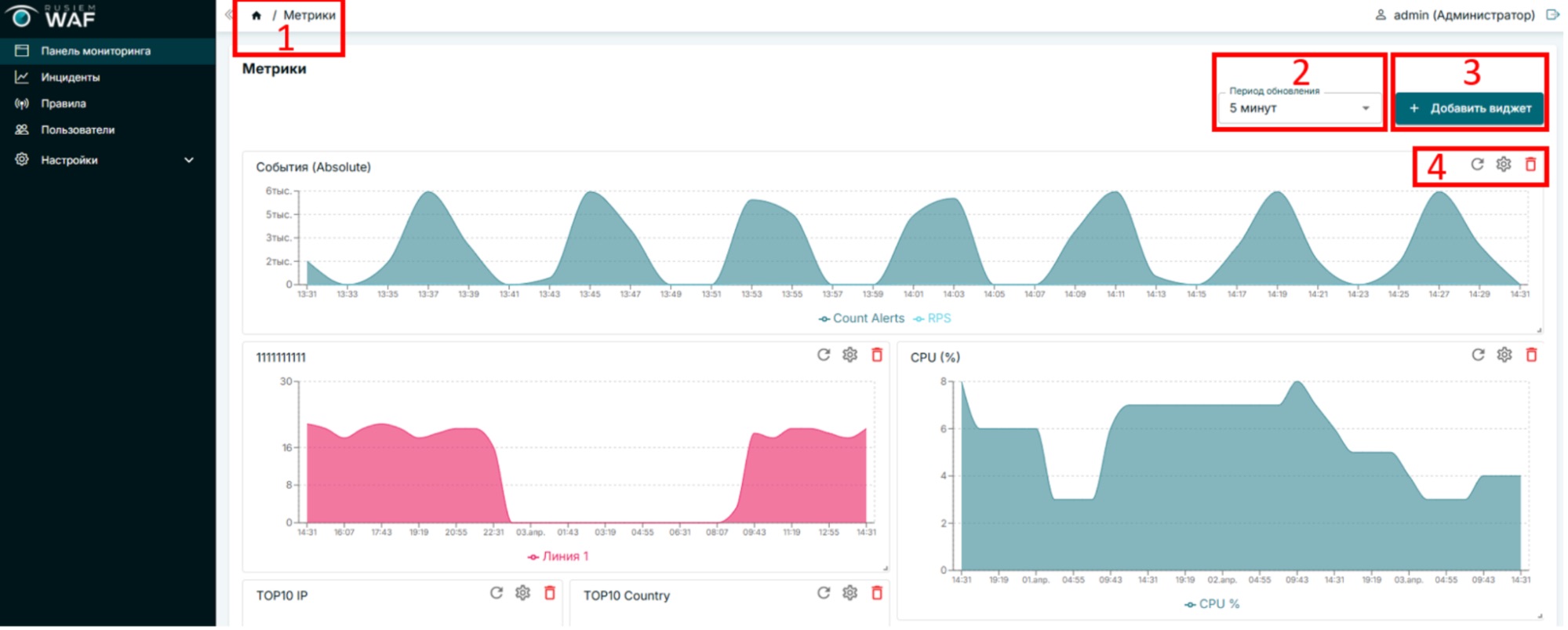Open the Пользователи menu item
The width and height of the screenshot is (1568, 630).
click(107, 129)
